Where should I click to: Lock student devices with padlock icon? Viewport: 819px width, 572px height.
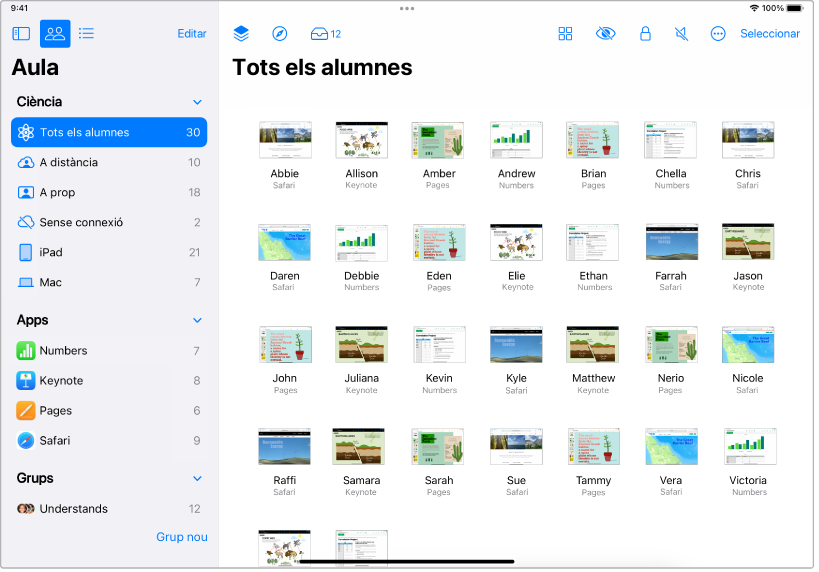pyautogui.click(x=646, y=34)
